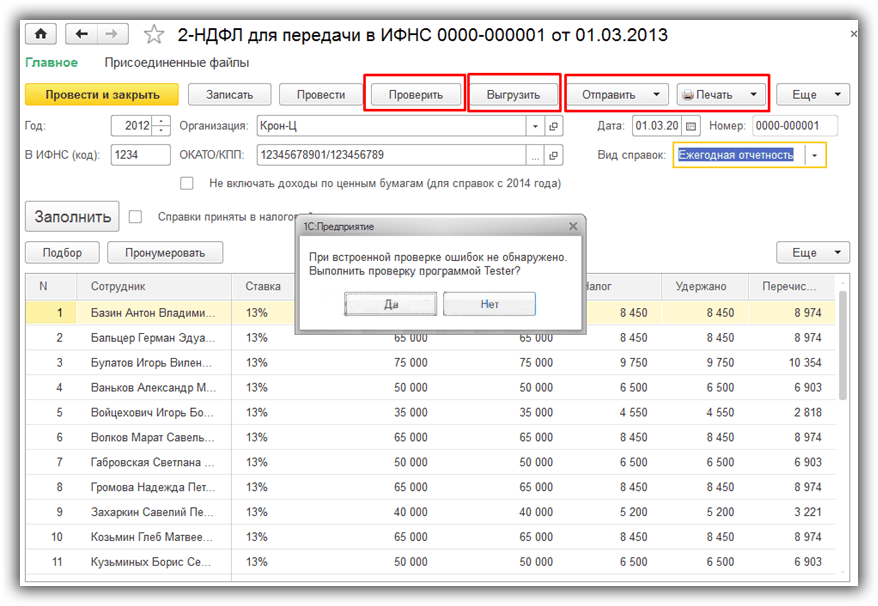Sort by Сотрудник column header
878x606 pixels.
click(x=154, y=286)
